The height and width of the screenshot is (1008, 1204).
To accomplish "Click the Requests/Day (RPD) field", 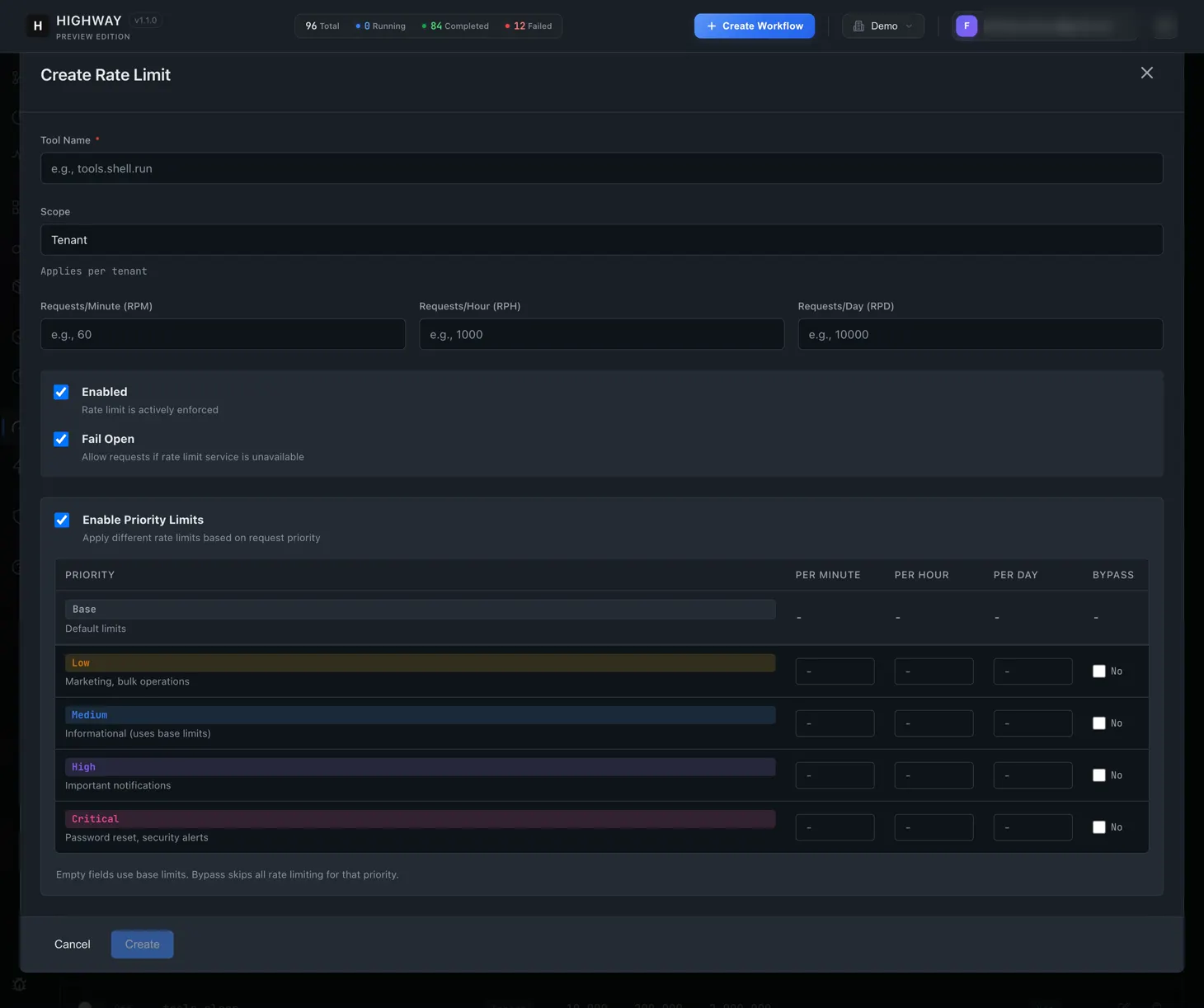I will point(980,334).
